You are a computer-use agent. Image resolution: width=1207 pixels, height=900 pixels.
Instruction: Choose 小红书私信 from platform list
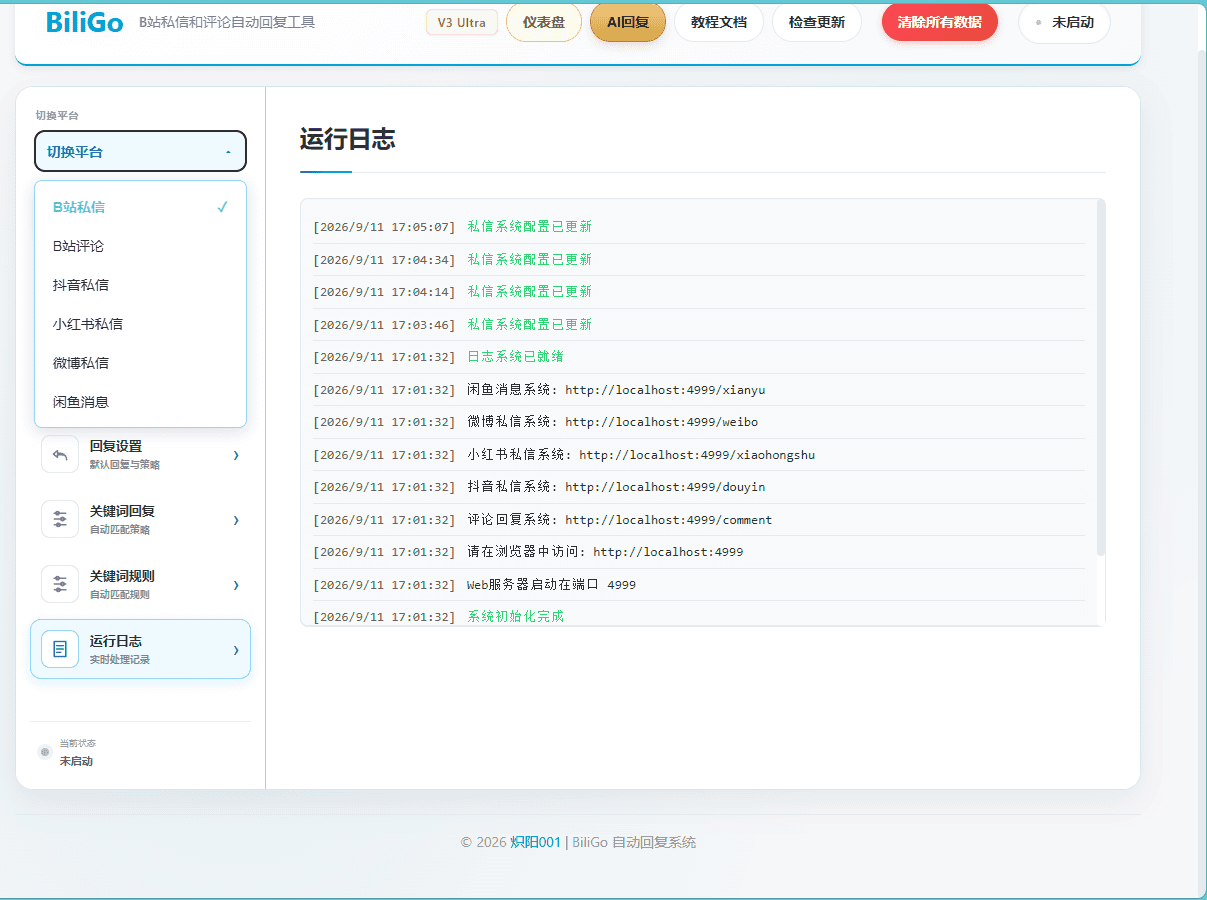(x=140, y=324)
